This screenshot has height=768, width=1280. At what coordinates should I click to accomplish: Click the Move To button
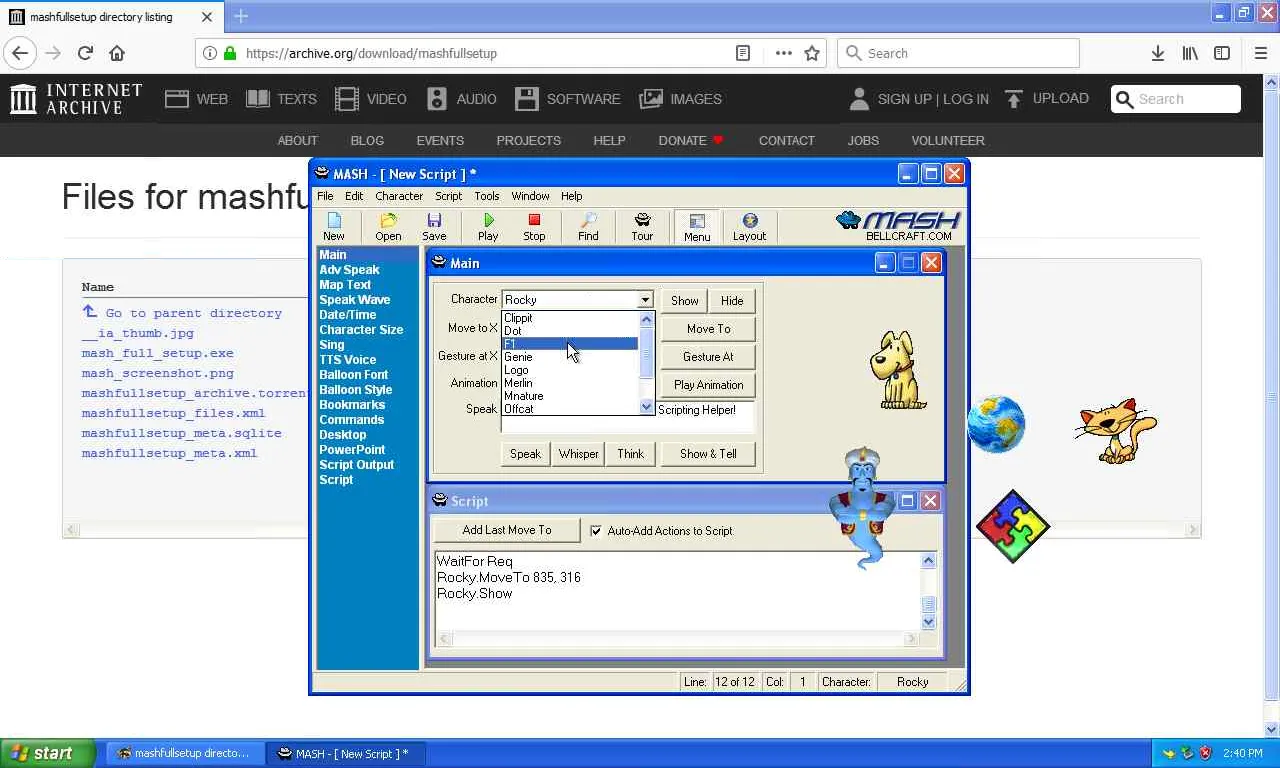click(x=708, y=329)
